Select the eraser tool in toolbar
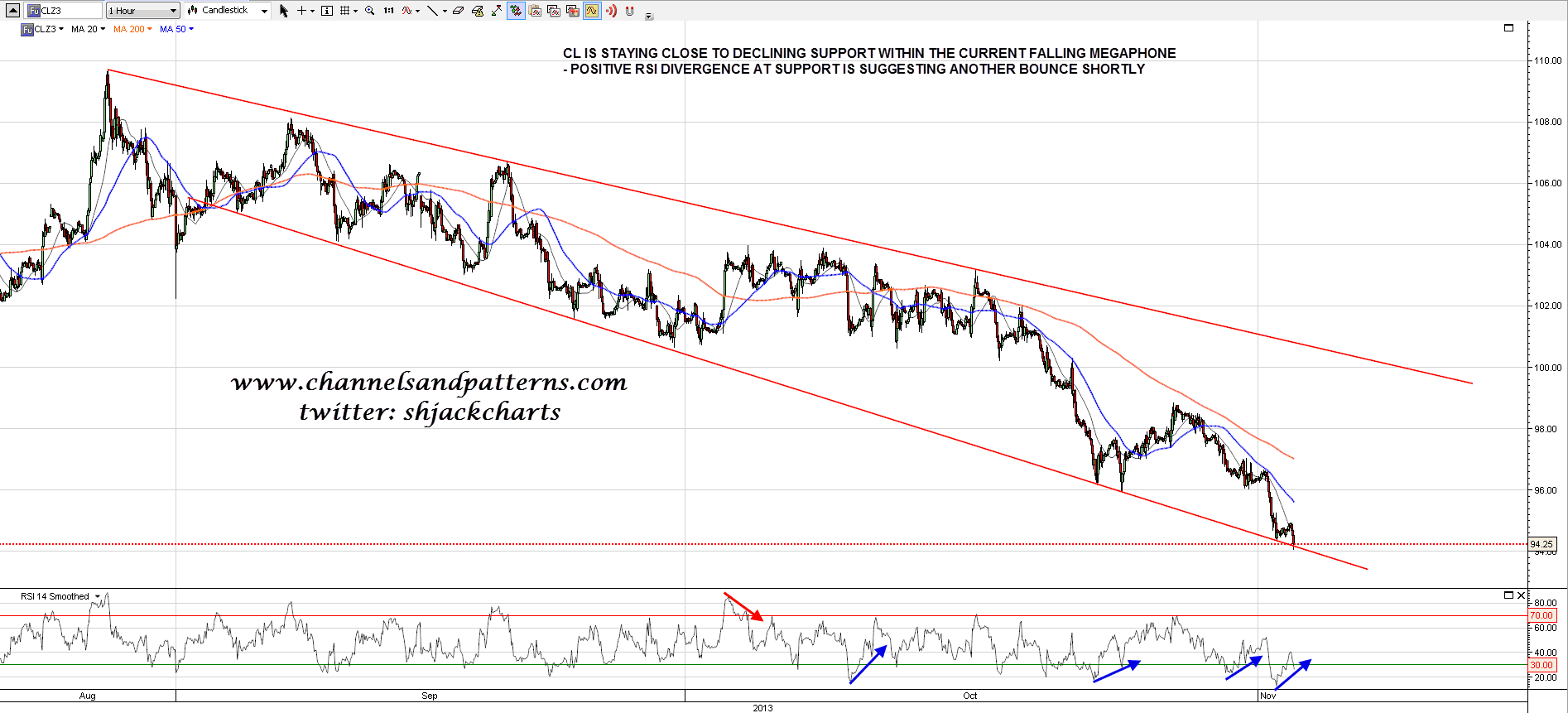 [x=458, y=11]
